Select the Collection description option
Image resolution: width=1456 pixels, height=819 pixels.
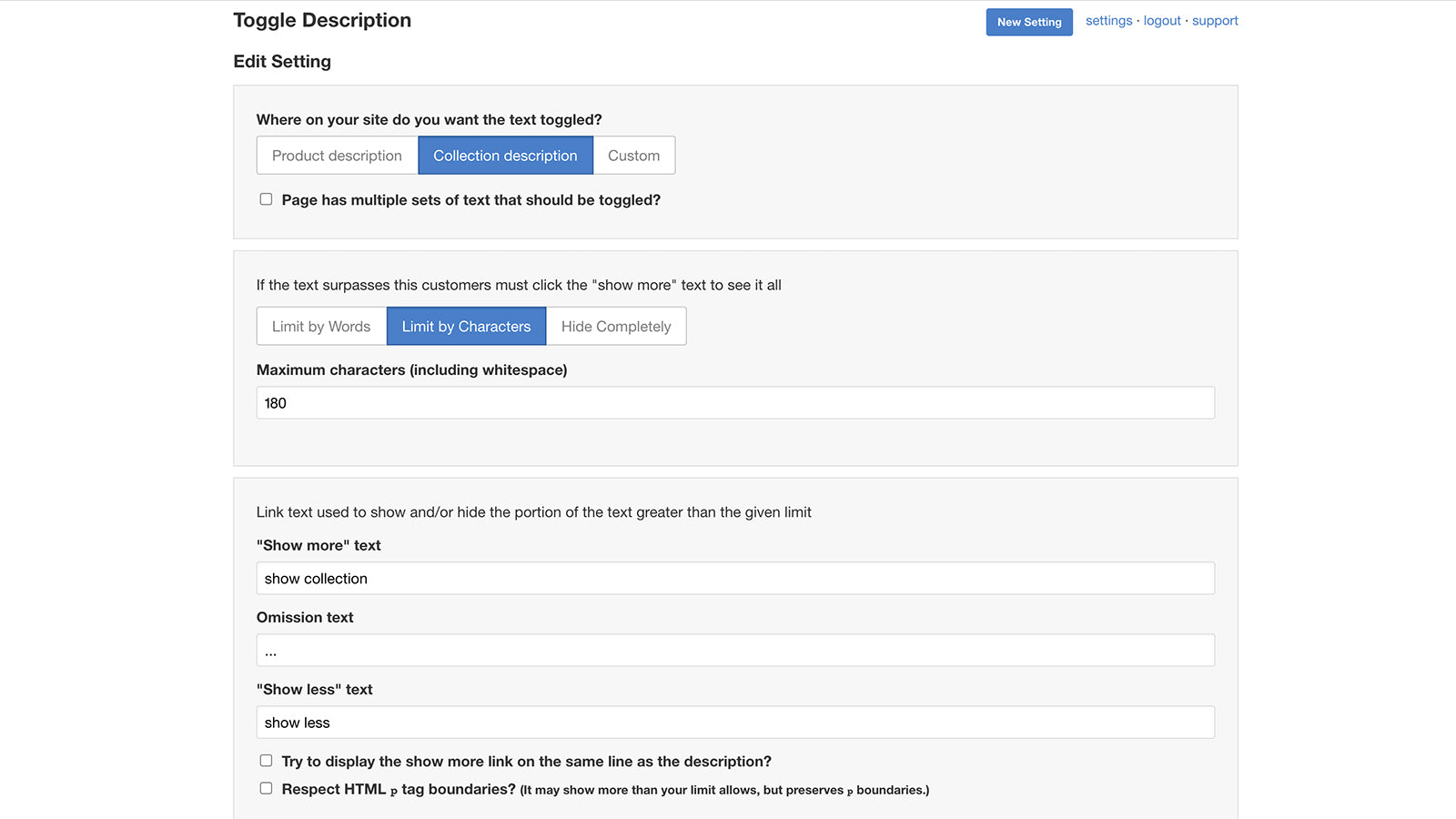[505, 155]
